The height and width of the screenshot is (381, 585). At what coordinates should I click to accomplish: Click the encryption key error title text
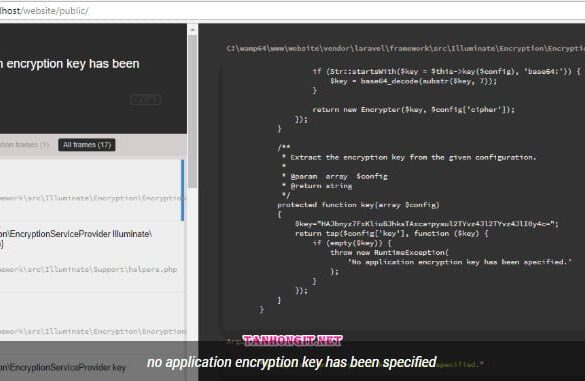(x=70, y=64)
